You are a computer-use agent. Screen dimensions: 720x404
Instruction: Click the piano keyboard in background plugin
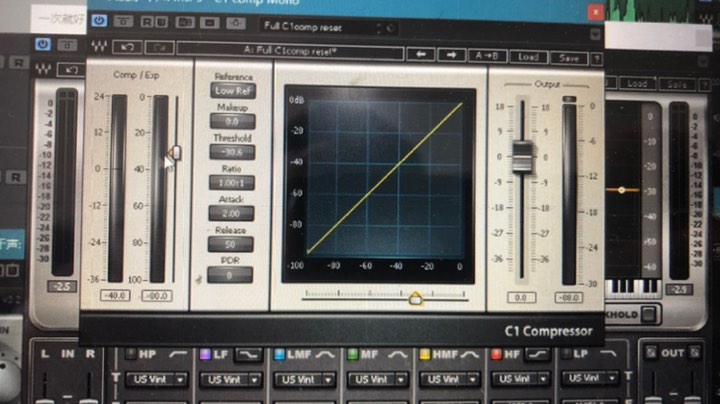tap(633, 288)
